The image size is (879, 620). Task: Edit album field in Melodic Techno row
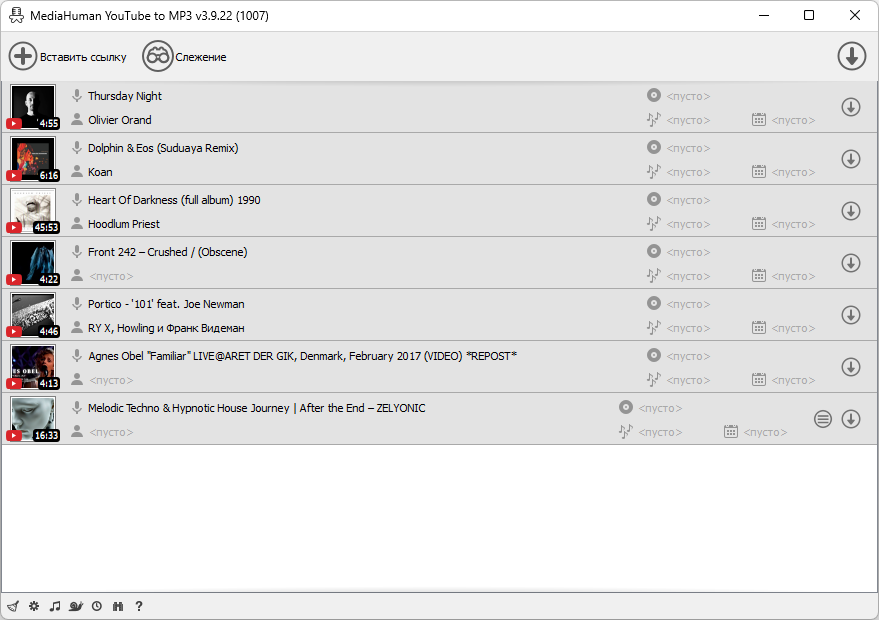tap(660, 408)
